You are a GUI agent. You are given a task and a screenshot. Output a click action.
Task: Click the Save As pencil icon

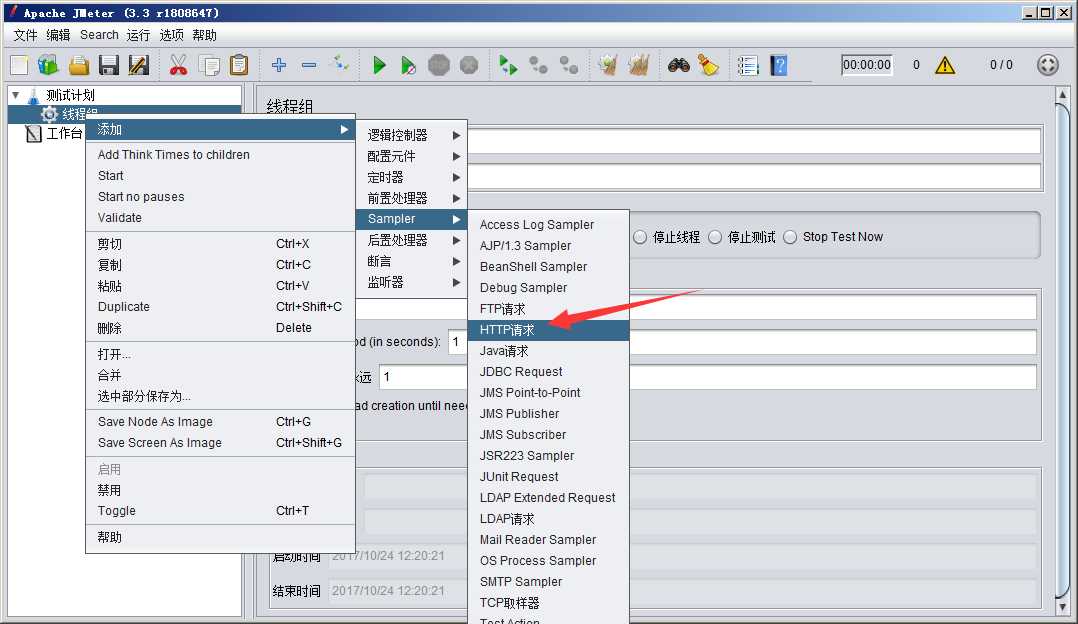(139, 65)
